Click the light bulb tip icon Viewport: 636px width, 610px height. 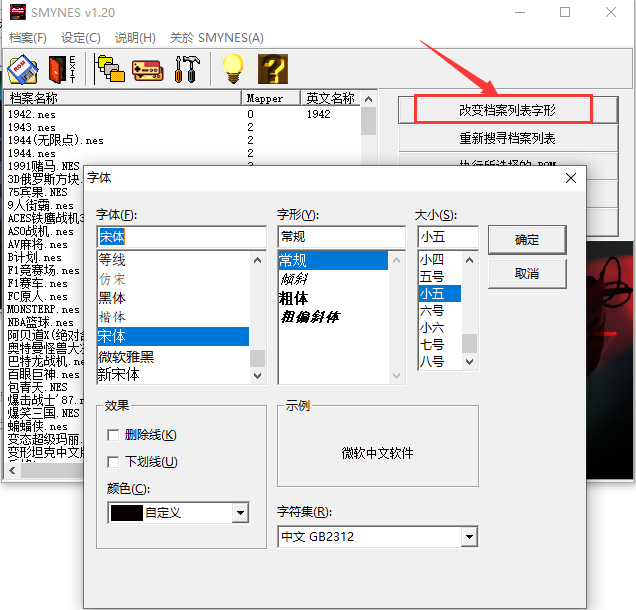point(233,68)
